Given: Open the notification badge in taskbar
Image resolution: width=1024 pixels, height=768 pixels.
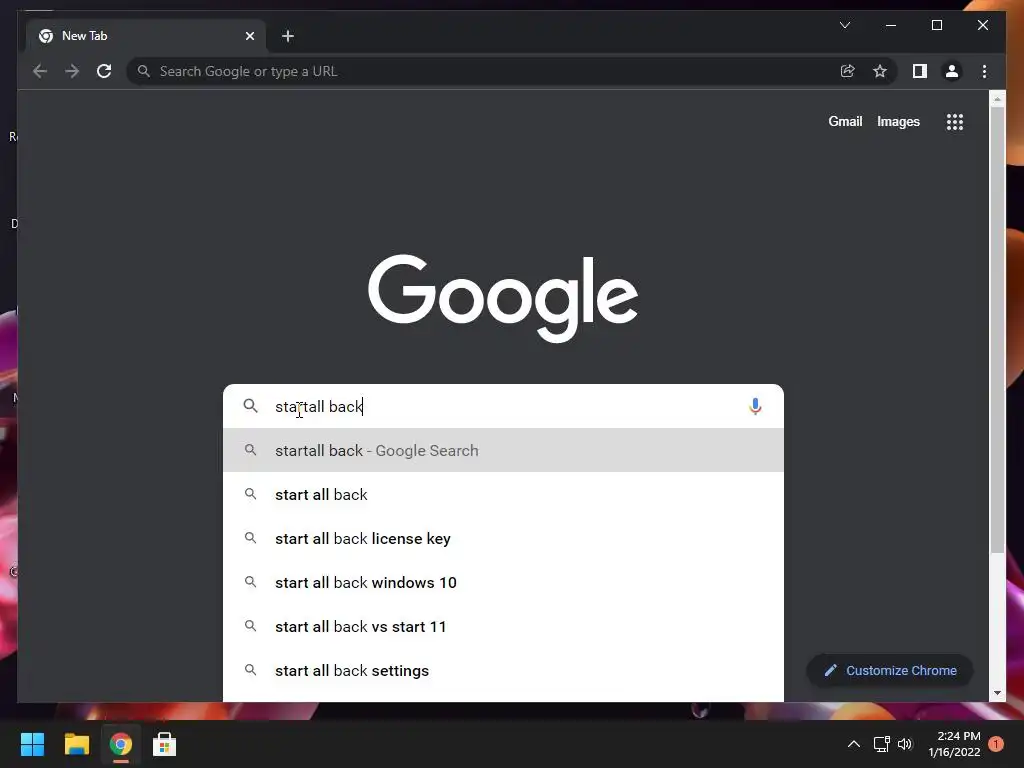Looking at the screenshot, I should click(x=996, y=744).
